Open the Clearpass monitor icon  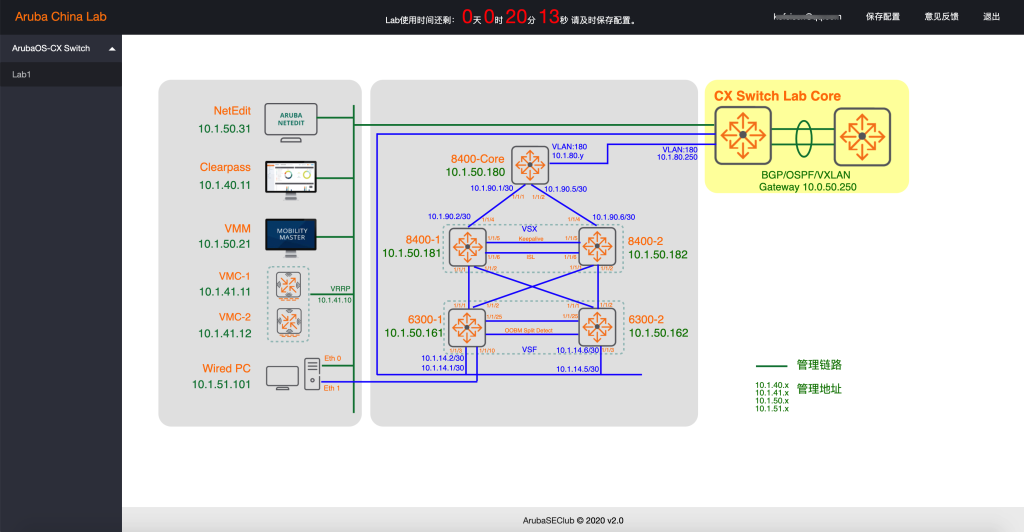pyautogui.click(x=289, y=177)
